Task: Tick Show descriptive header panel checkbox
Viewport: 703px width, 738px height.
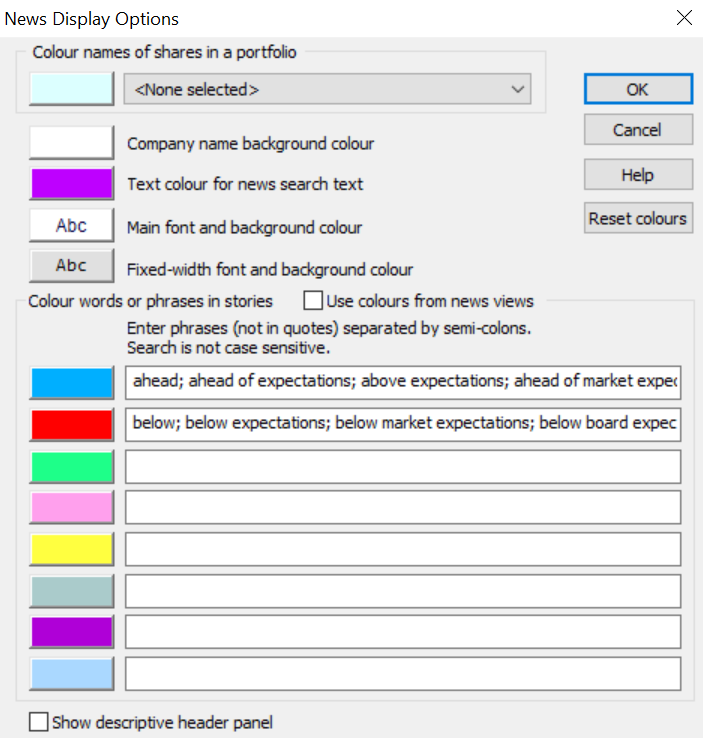Action: tap(38, 722)
